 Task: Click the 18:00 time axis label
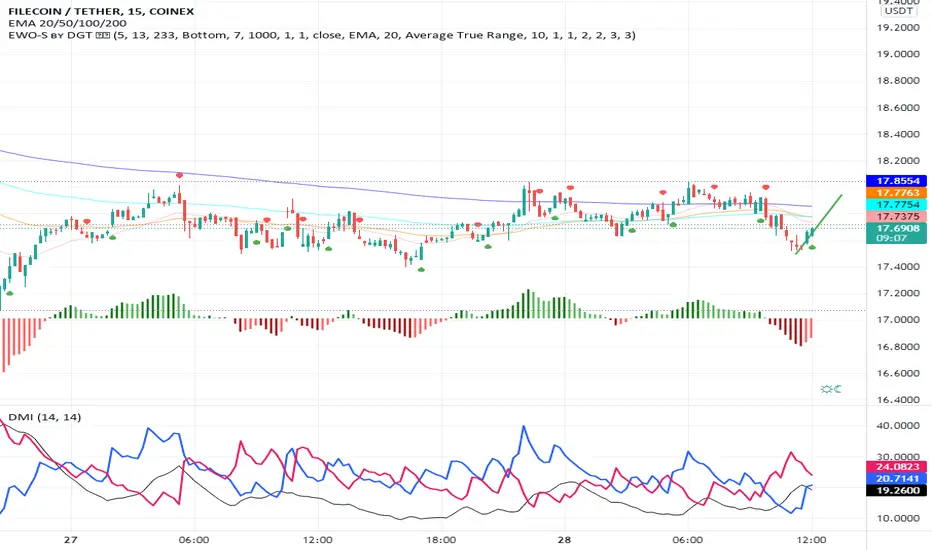tap(441, 540)
